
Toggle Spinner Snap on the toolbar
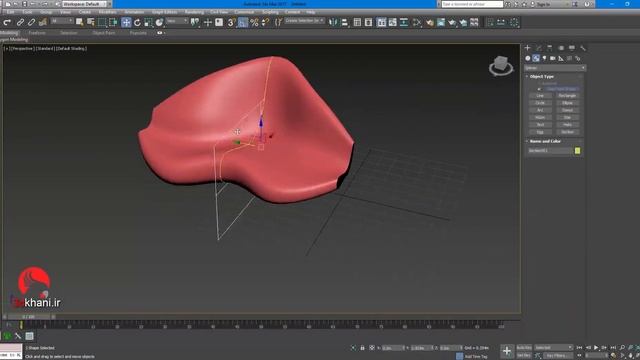[266, 22]
